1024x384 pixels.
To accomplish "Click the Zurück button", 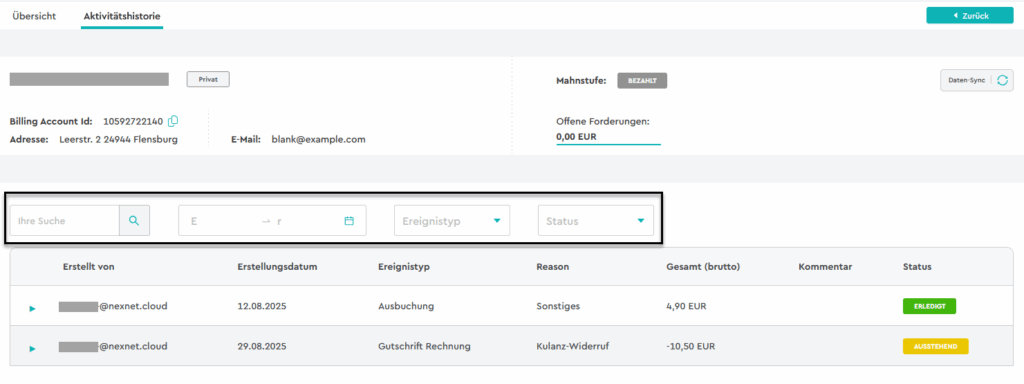I will click(970, 16).
